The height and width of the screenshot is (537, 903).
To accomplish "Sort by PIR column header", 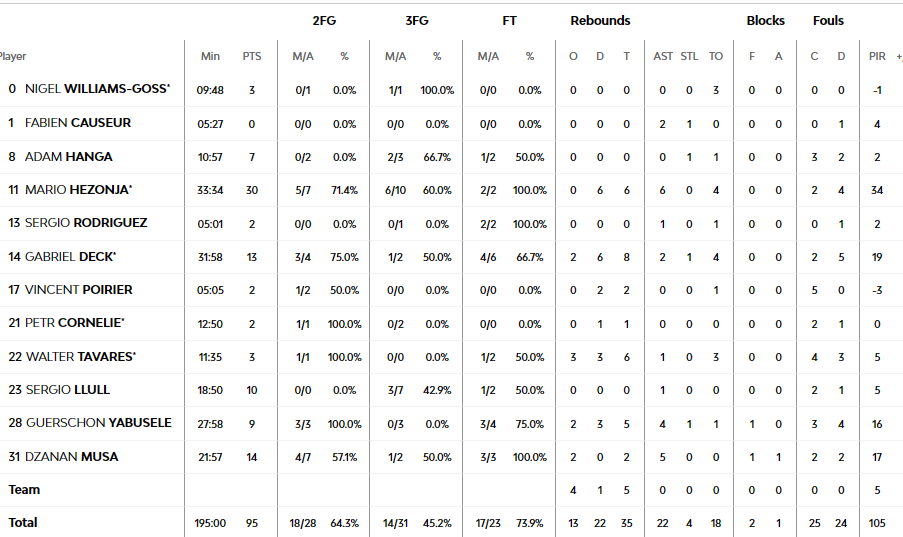I will pos(877,56).
